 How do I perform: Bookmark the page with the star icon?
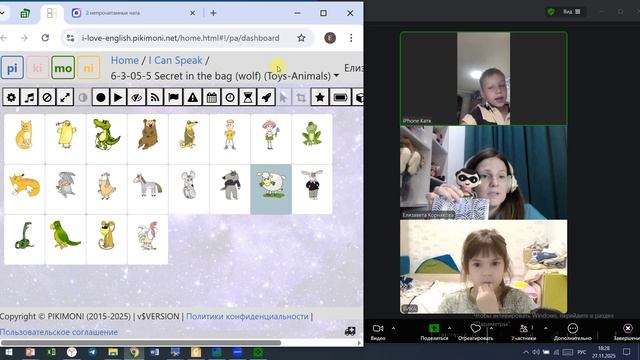point(301,38)
